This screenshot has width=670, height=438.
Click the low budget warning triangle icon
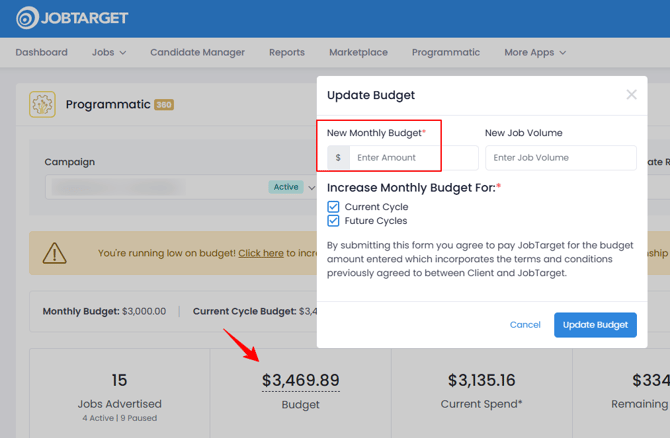point(54,253)
